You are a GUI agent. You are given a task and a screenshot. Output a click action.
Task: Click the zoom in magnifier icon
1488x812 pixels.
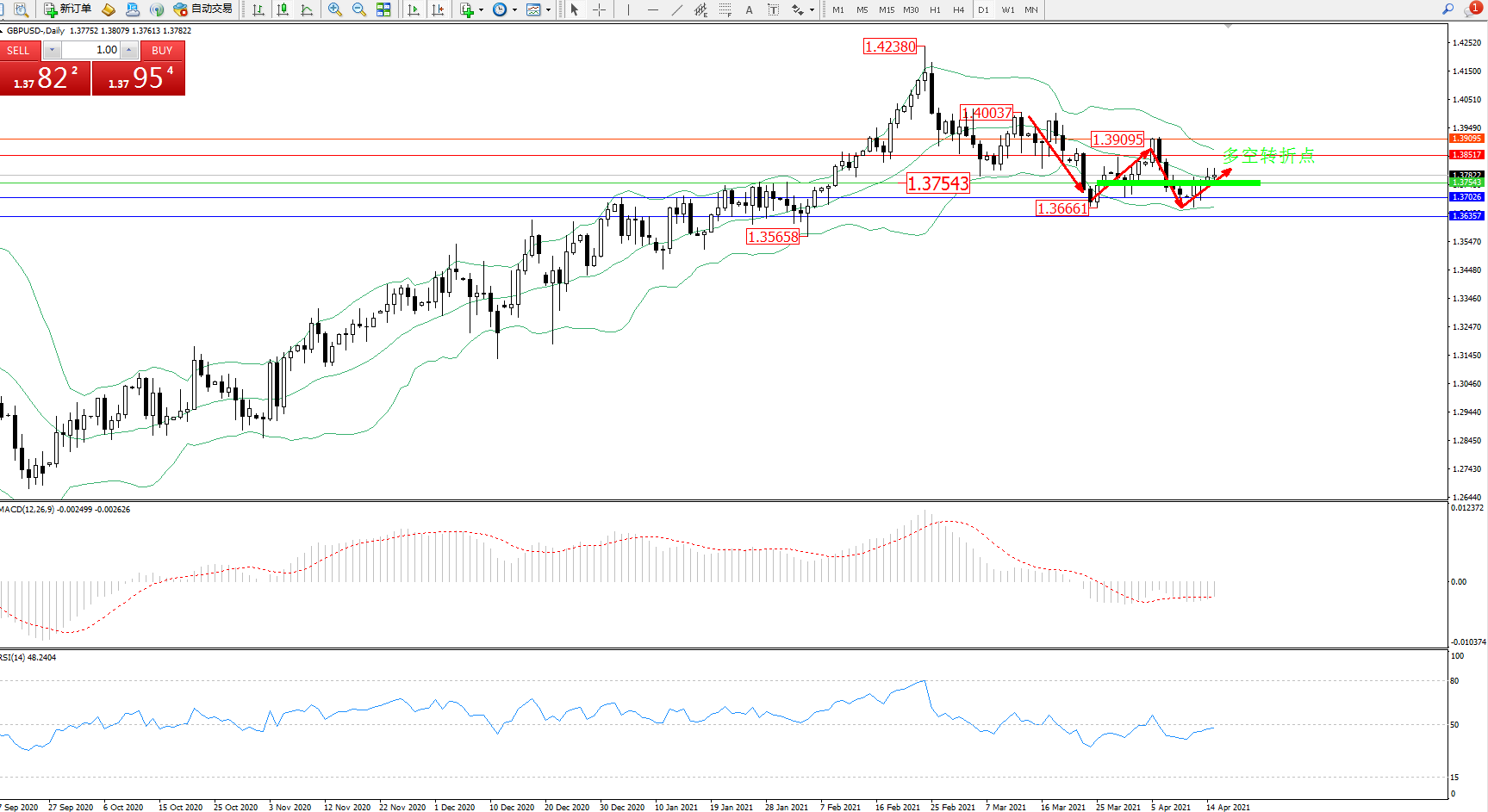click(335, 9)
